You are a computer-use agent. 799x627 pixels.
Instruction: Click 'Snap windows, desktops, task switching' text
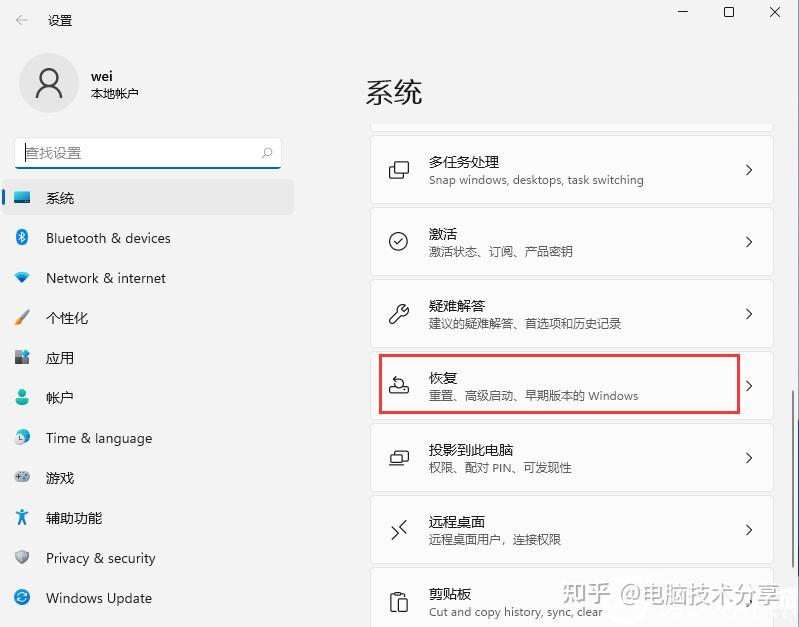536,180
